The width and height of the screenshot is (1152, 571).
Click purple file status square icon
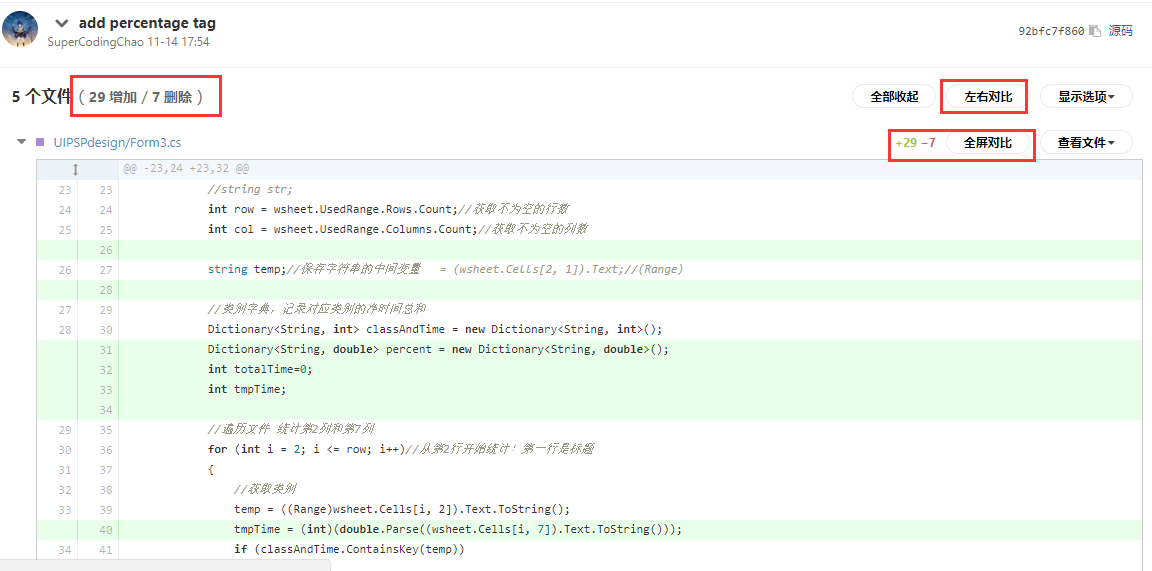click(40, 142)
